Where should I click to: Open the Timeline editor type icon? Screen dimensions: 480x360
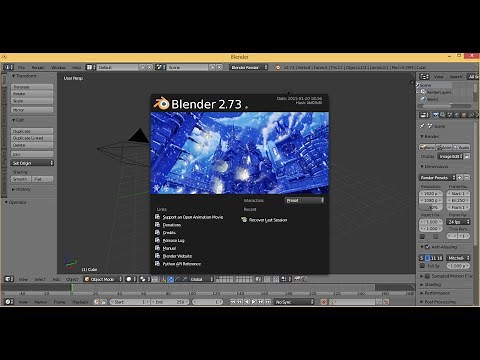pyautogui.click(x=9, y=302)
